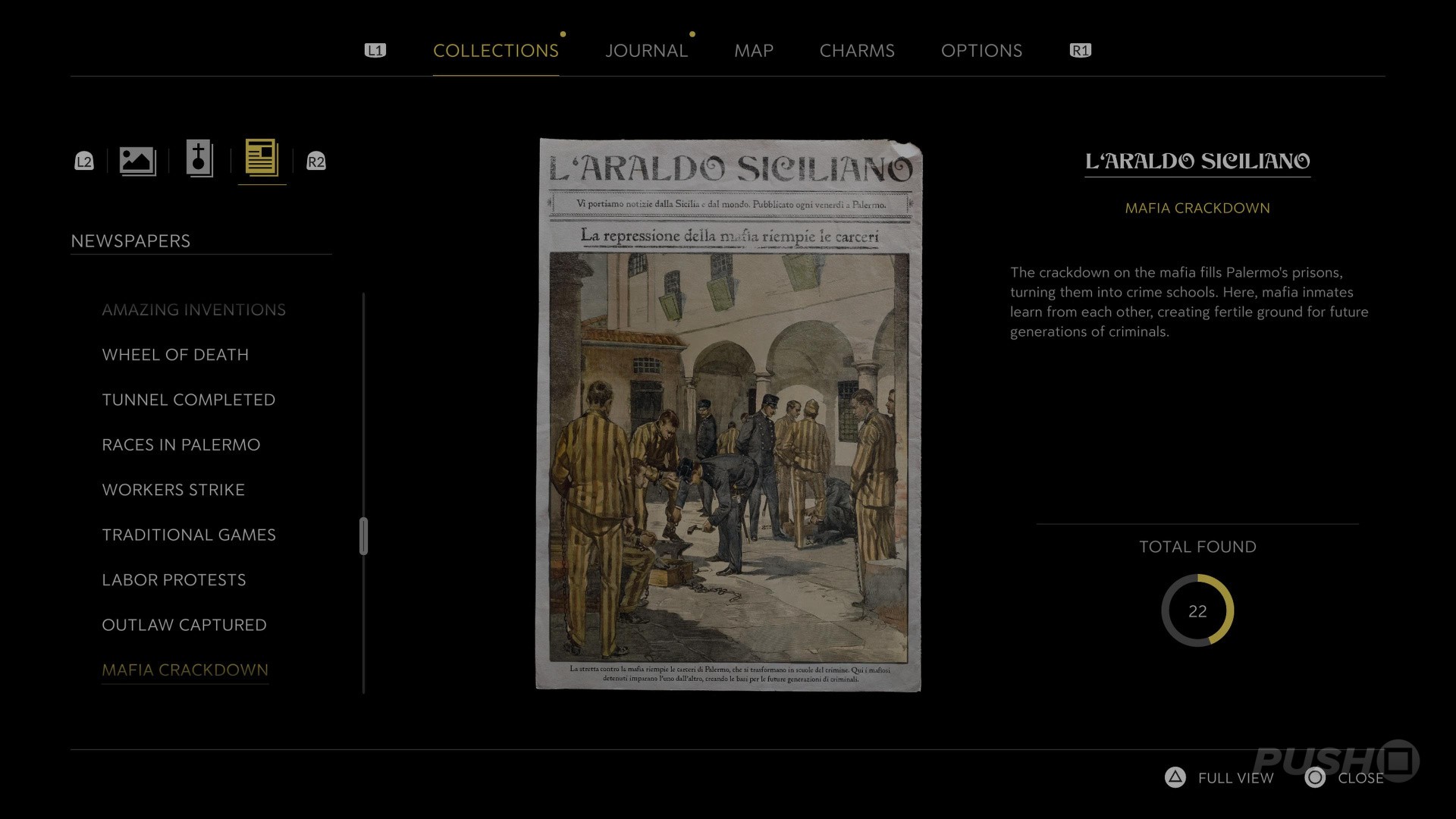This screenshot has width=1456, height=819.
Task: Select Wheel of Death newspaper
Action: [x=175, y=355]
